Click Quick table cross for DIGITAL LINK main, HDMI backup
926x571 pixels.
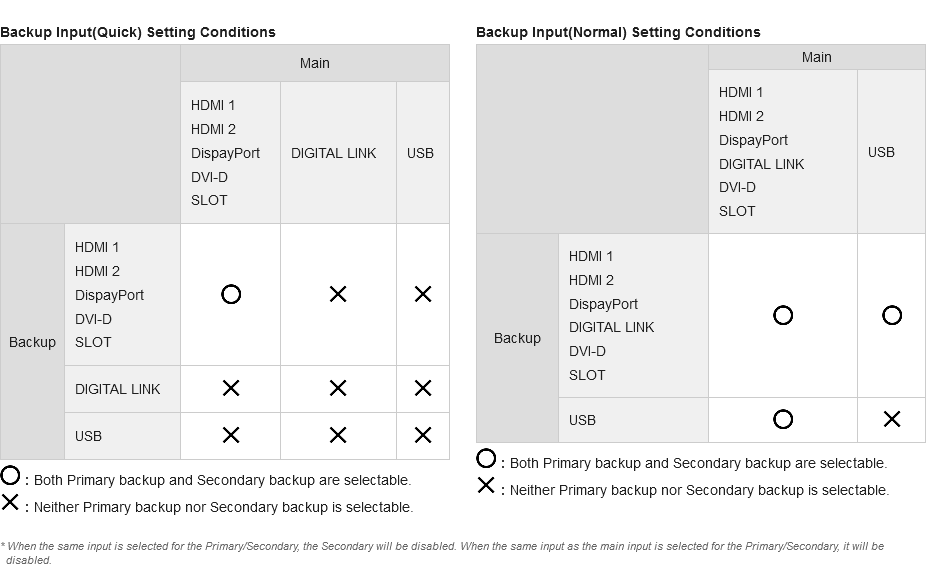[x=338, y=294]
